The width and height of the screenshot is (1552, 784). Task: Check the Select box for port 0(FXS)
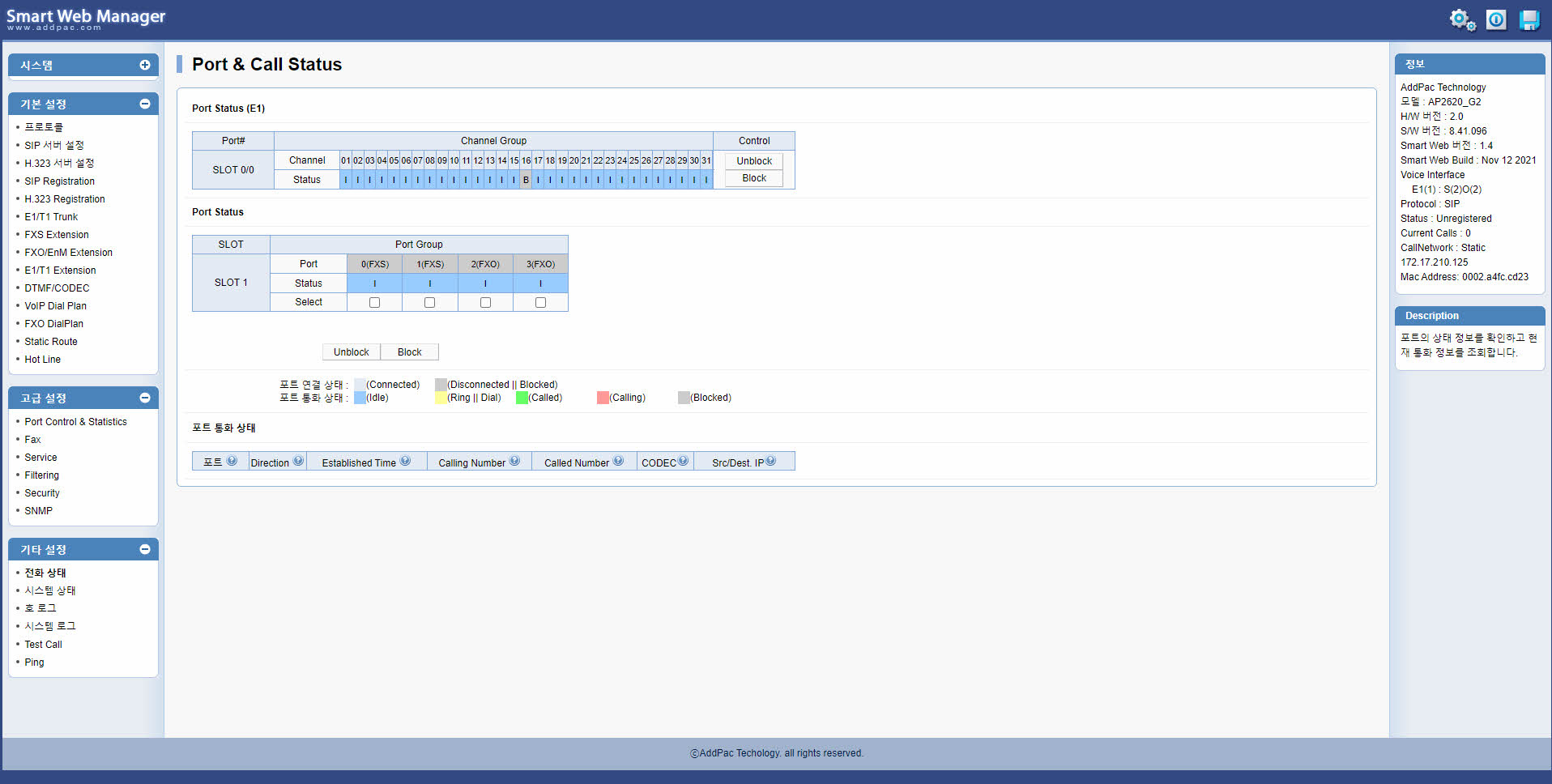click(x=374, y=302)
